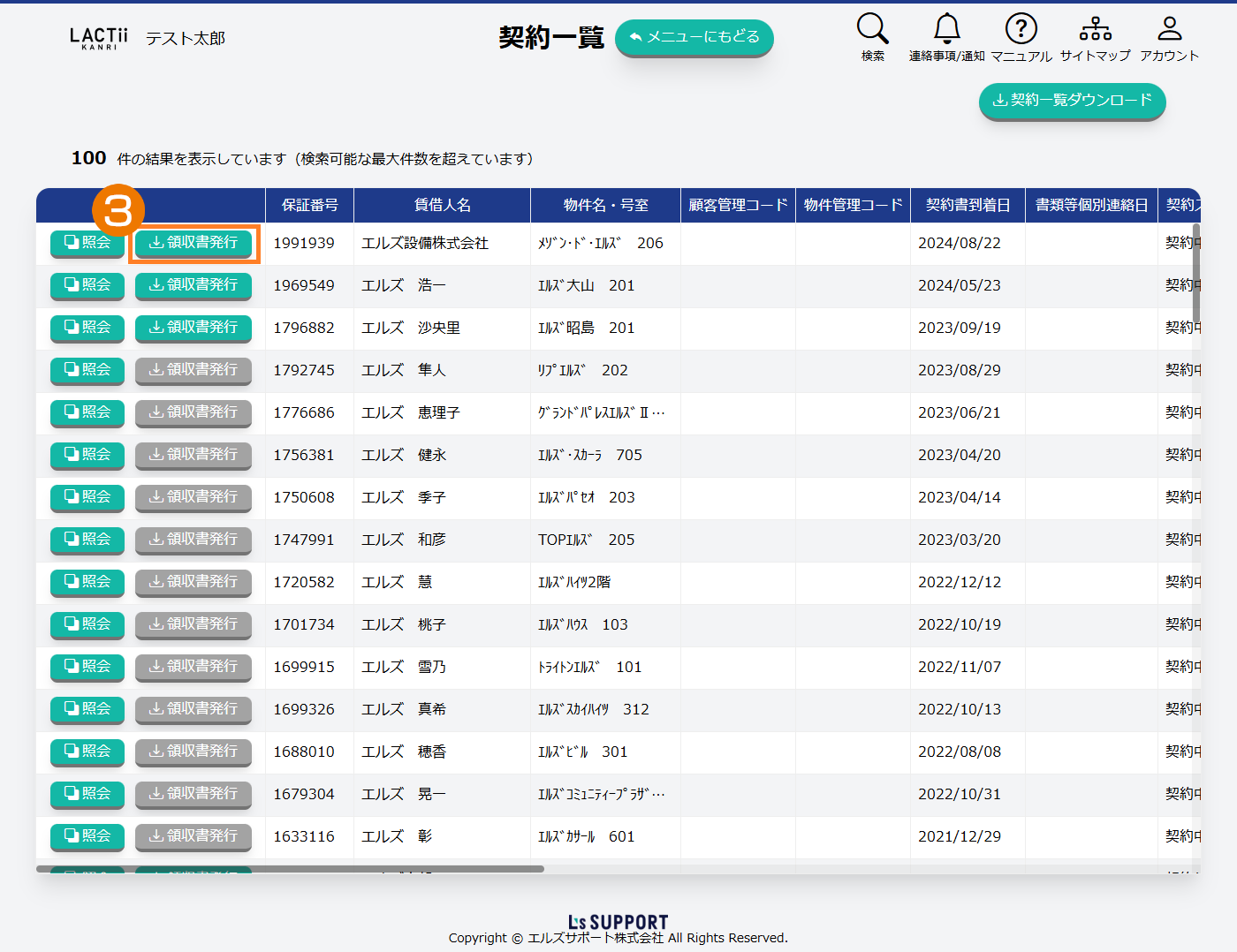Open the sitemap icon

click(x=1095, y=29)
